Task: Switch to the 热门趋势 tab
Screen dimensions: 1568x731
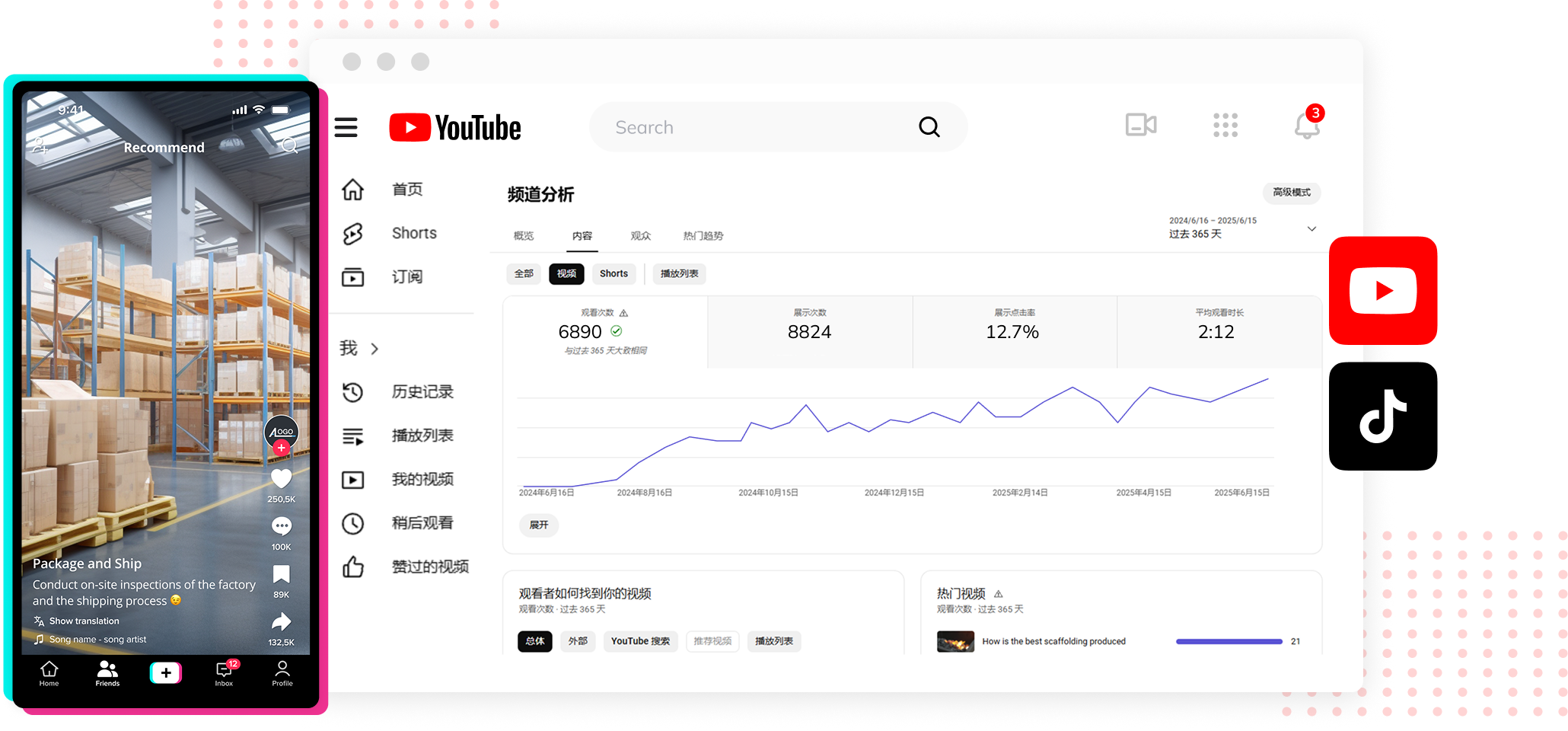Action: point(703,236)
